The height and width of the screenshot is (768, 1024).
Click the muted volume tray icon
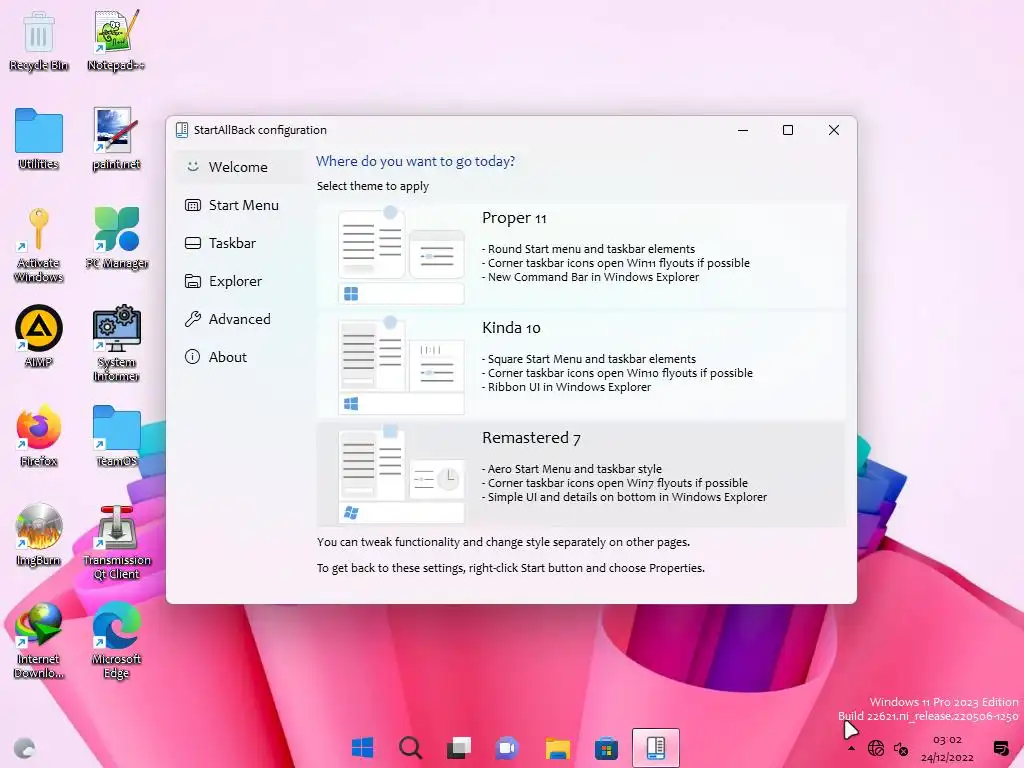(901, 749)
